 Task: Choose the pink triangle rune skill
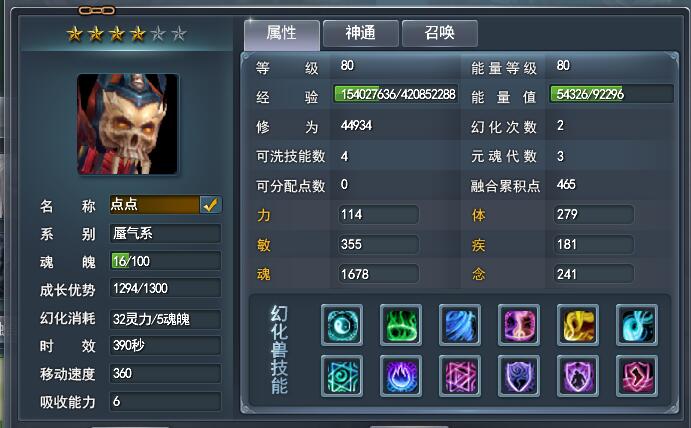pos(460,376)
